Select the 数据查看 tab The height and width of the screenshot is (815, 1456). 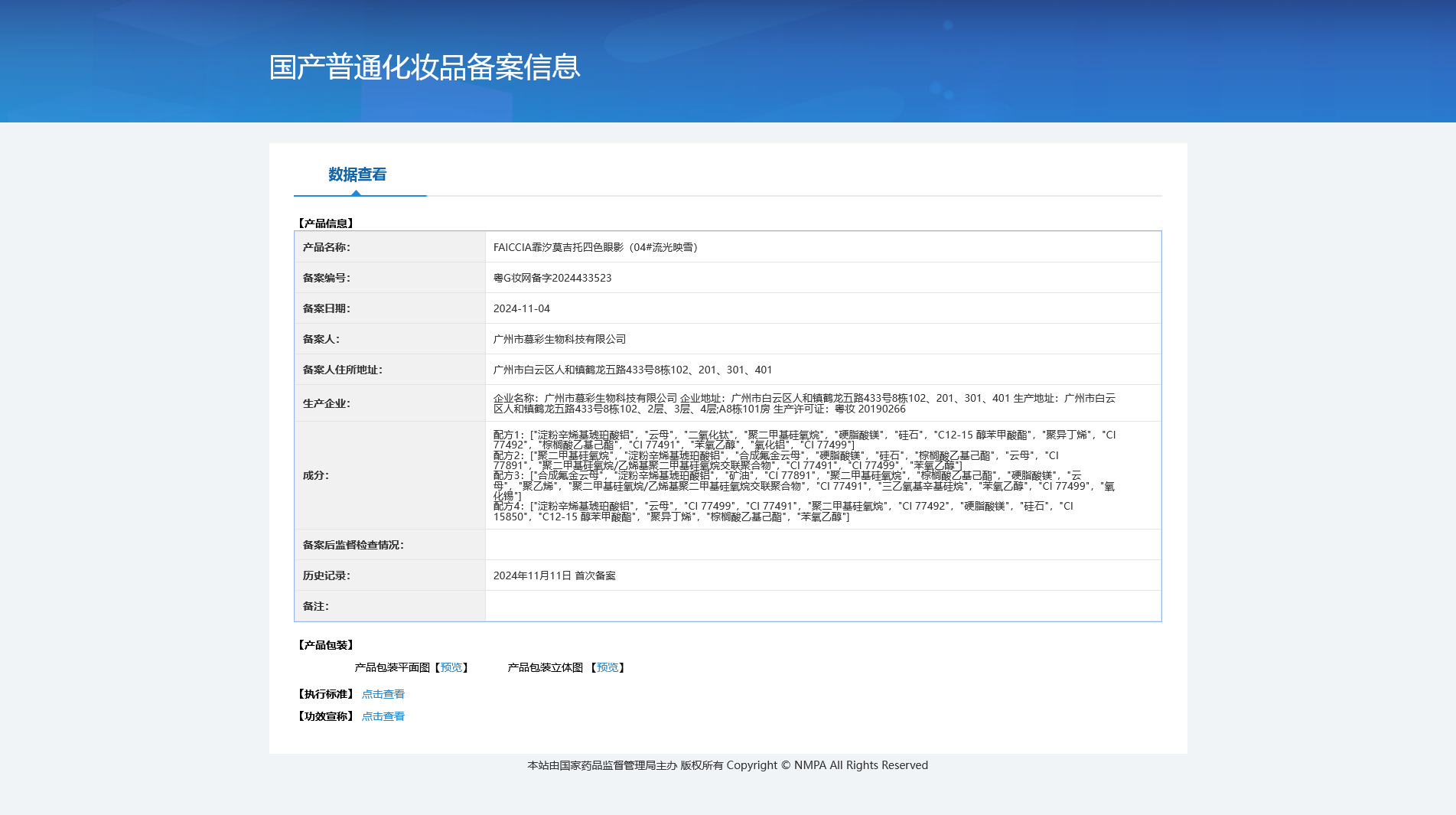[x=357, y=174]
